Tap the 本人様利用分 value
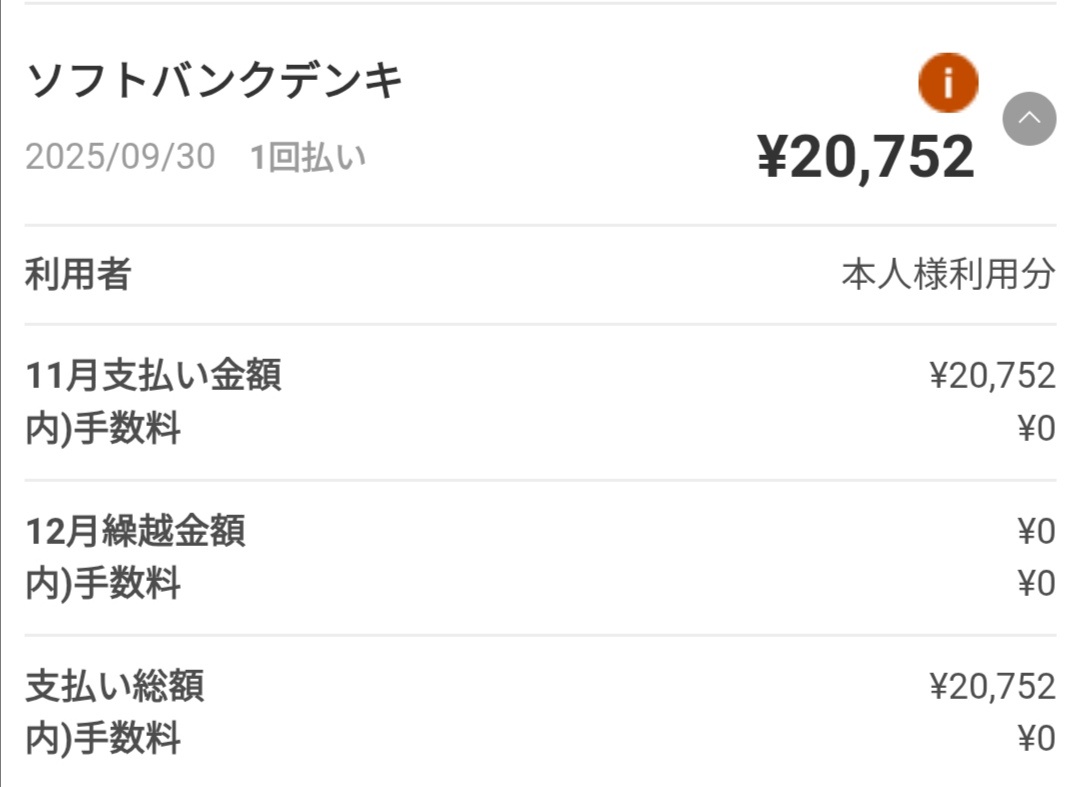This screenshot has height=787, width=1080. 948,274
